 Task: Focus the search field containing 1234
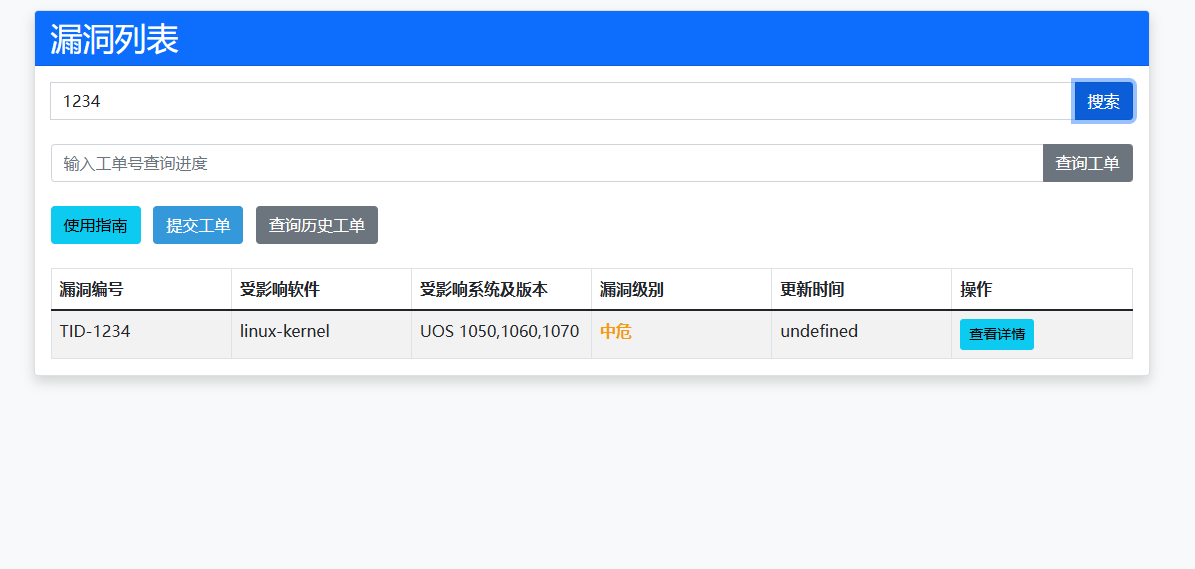[560, 101]
